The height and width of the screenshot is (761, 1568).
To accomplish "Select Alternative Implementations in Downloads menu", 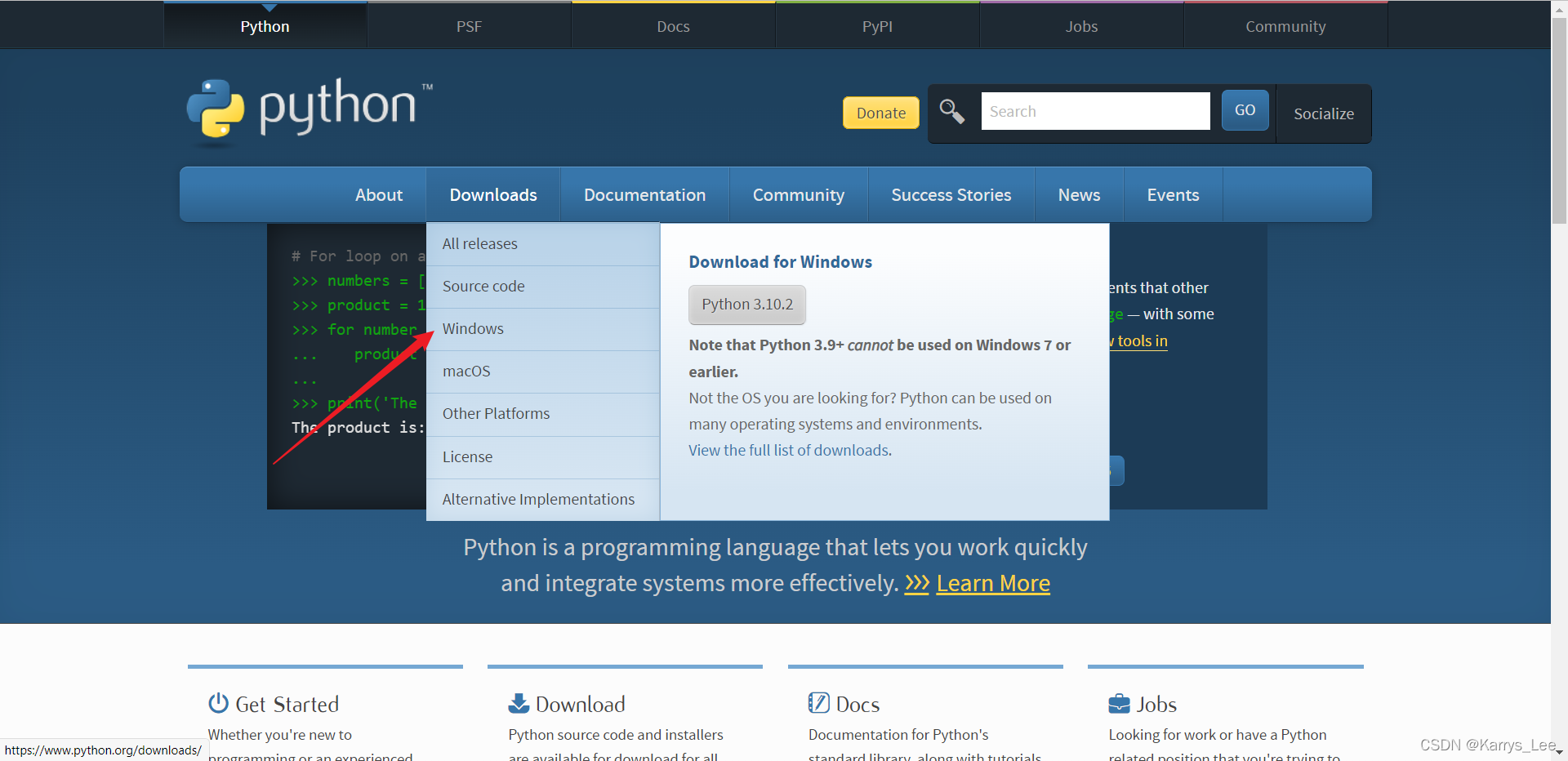I will pos(543,500).
